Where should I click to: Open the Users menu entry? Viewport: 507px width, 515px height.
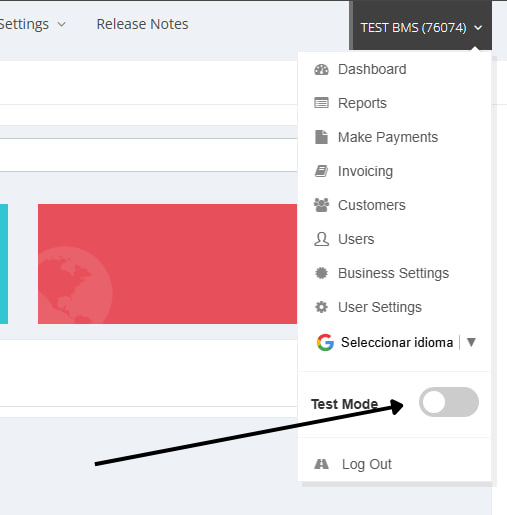[x=356, y=239]
